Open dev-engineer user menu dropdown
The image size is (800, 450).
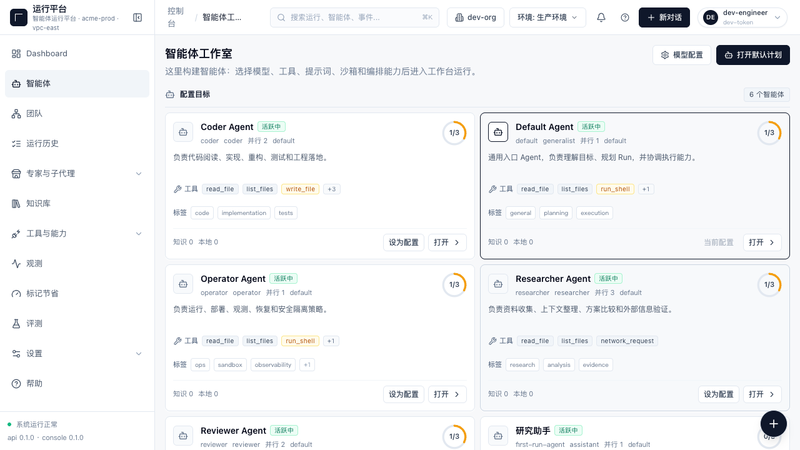(742, 17)
